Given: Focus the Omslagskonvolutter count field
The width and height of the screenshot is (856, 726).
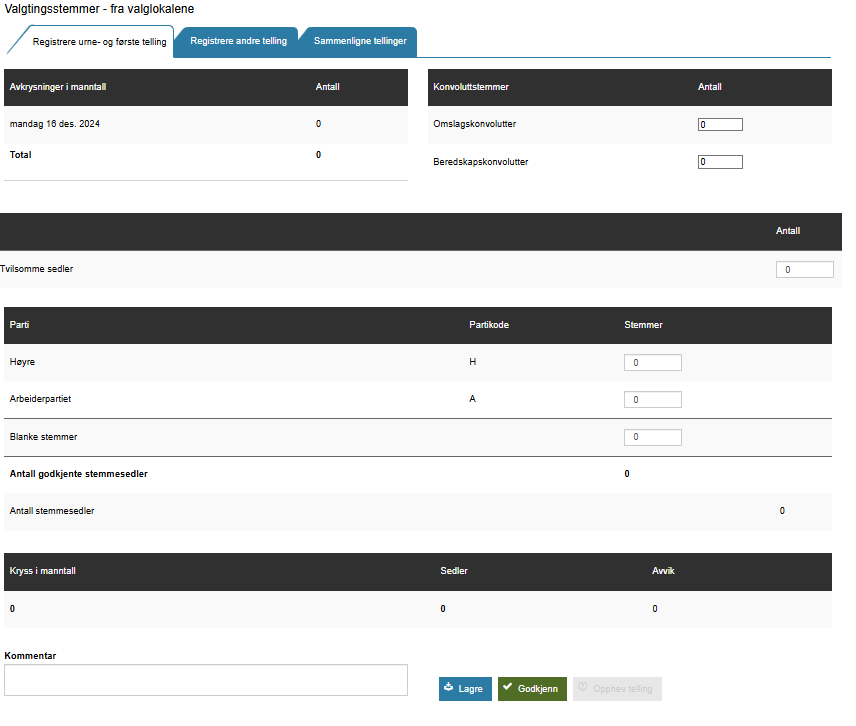Looking at the screenshot, I should (720, 125).
